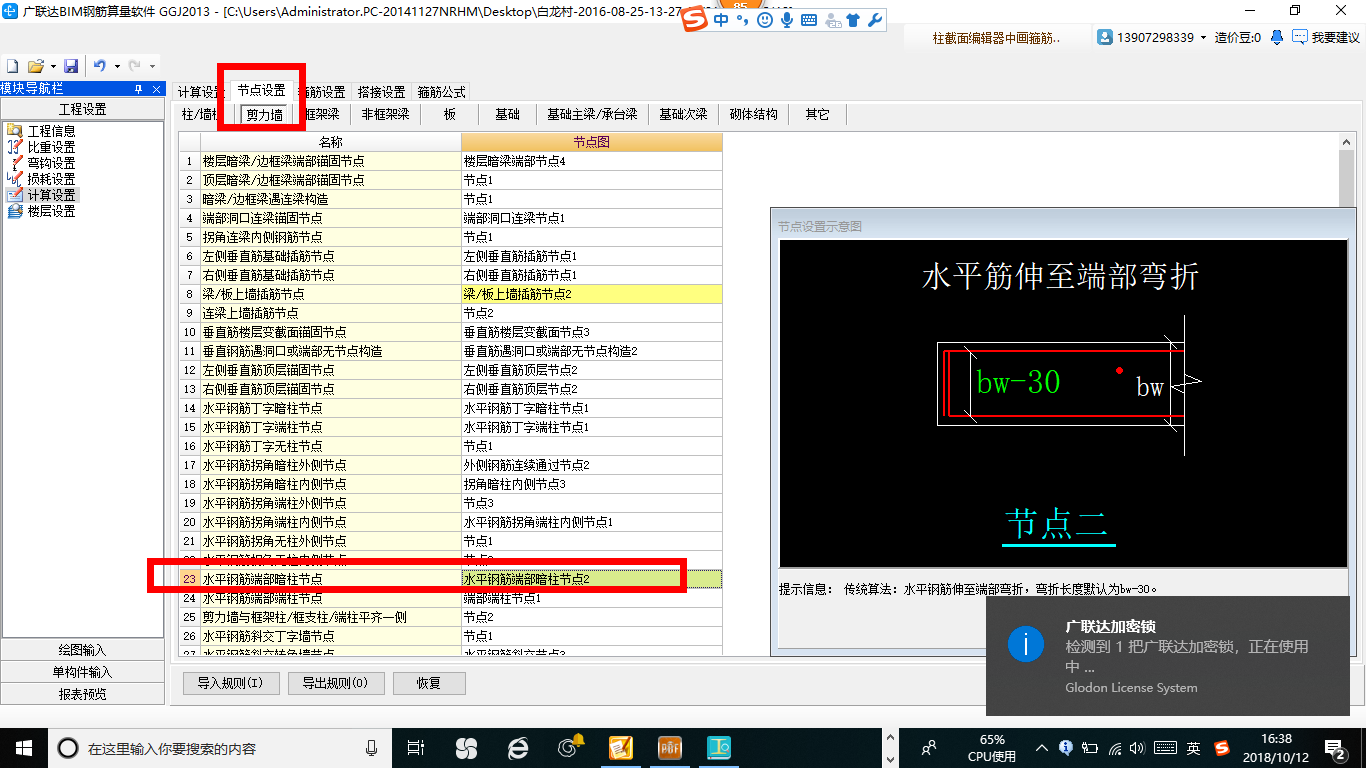
Task: Click the 节点二 link in diagram
Action: (1058, 524)
